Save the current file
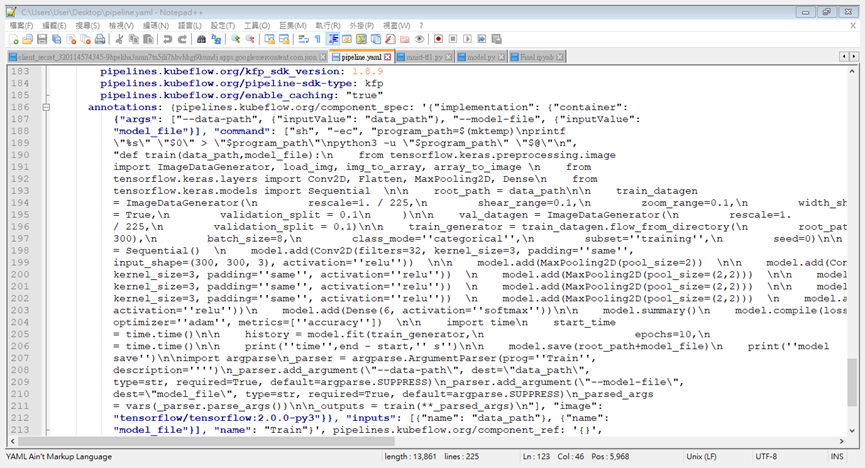Viewport: 865px width, 468px height. coord(42,39)
